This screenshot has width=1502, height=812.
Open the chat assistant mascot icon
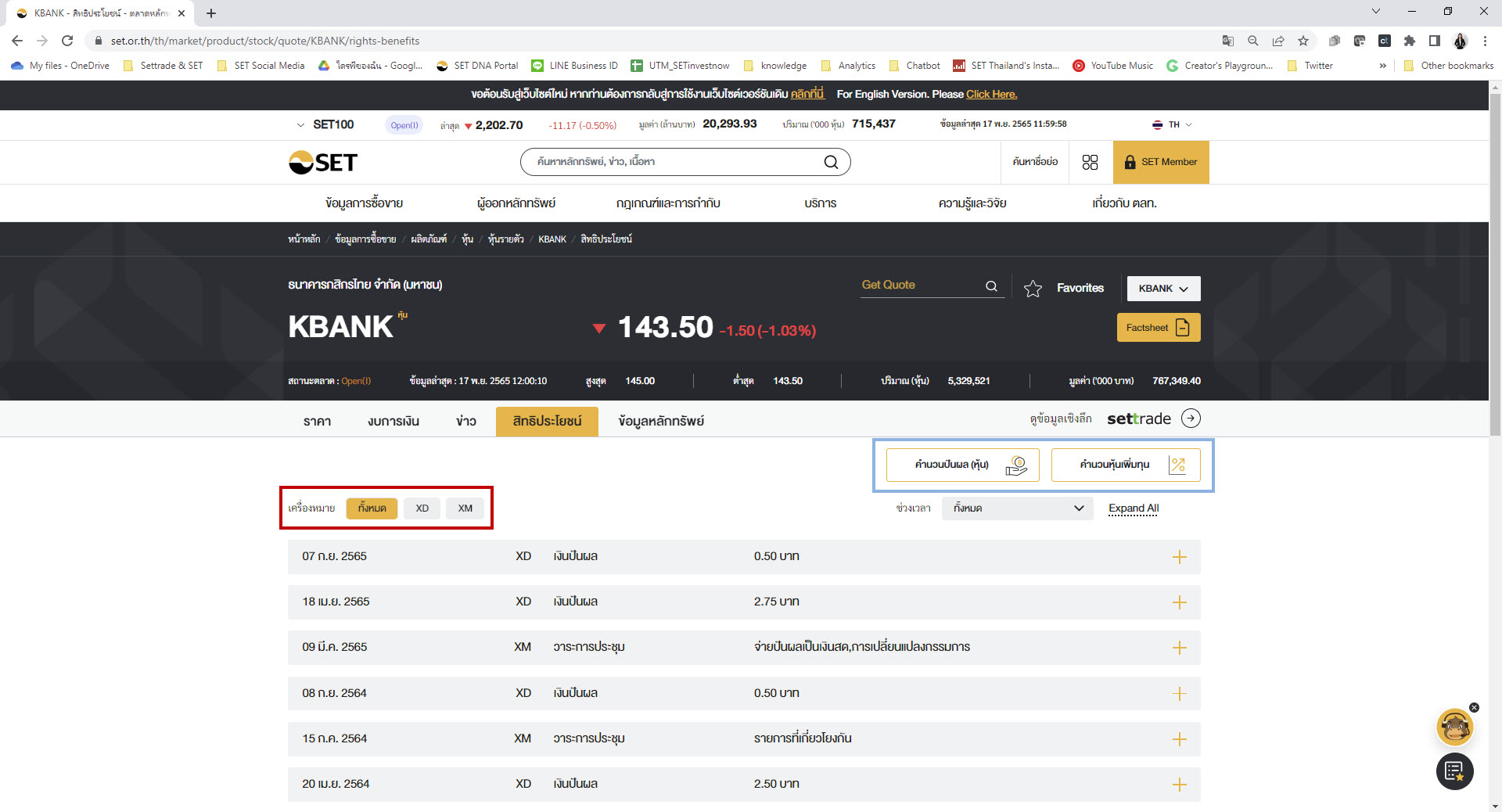coord(1454,728)
